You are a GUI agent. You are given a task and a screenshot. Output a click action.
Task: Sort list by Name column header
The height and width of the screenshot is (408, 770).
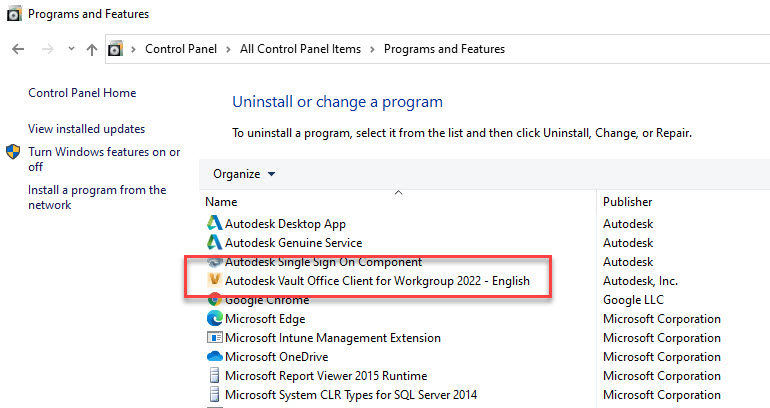point(221,202)
